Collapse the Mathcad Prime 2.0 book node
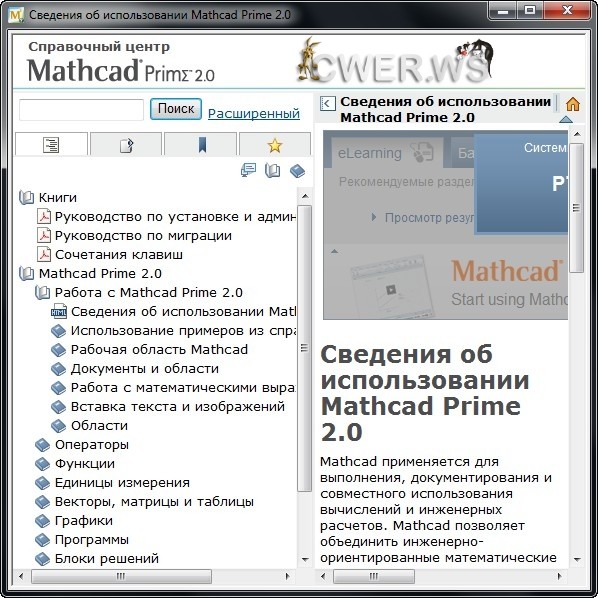The image size is (598, 598). 26,273
